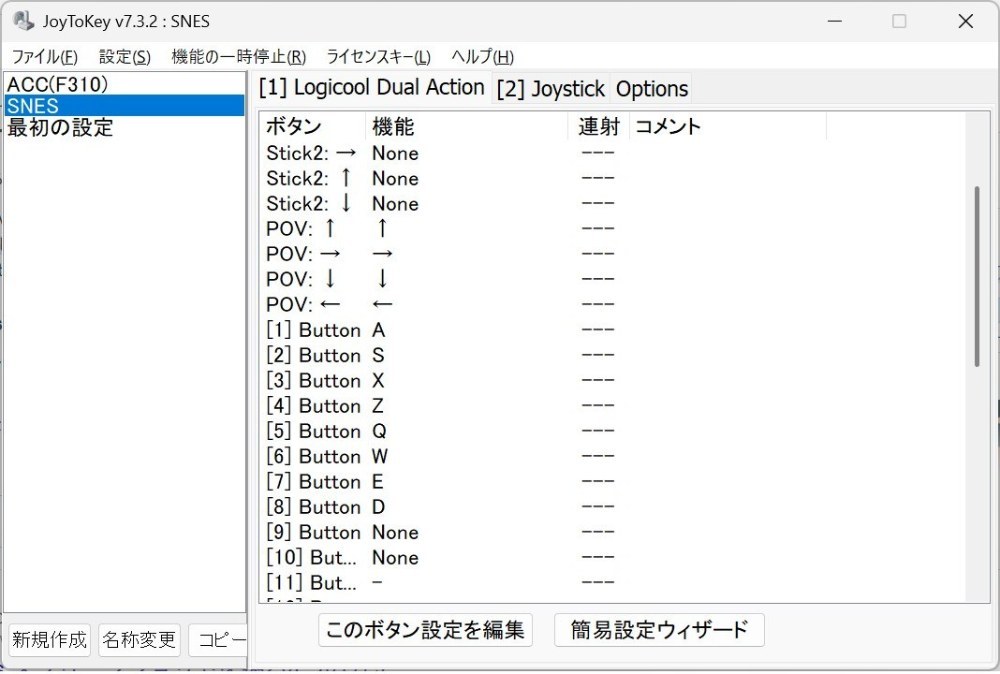Select the 最初の設定 profile
Viewport: 1000px width, 674px height.
(x=124, y=127)
